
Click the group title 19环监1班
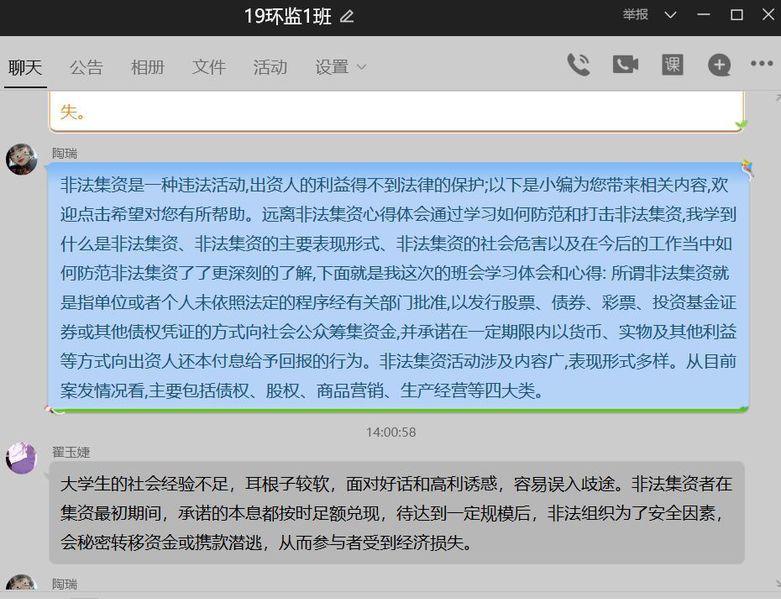(x=287, y=16)
